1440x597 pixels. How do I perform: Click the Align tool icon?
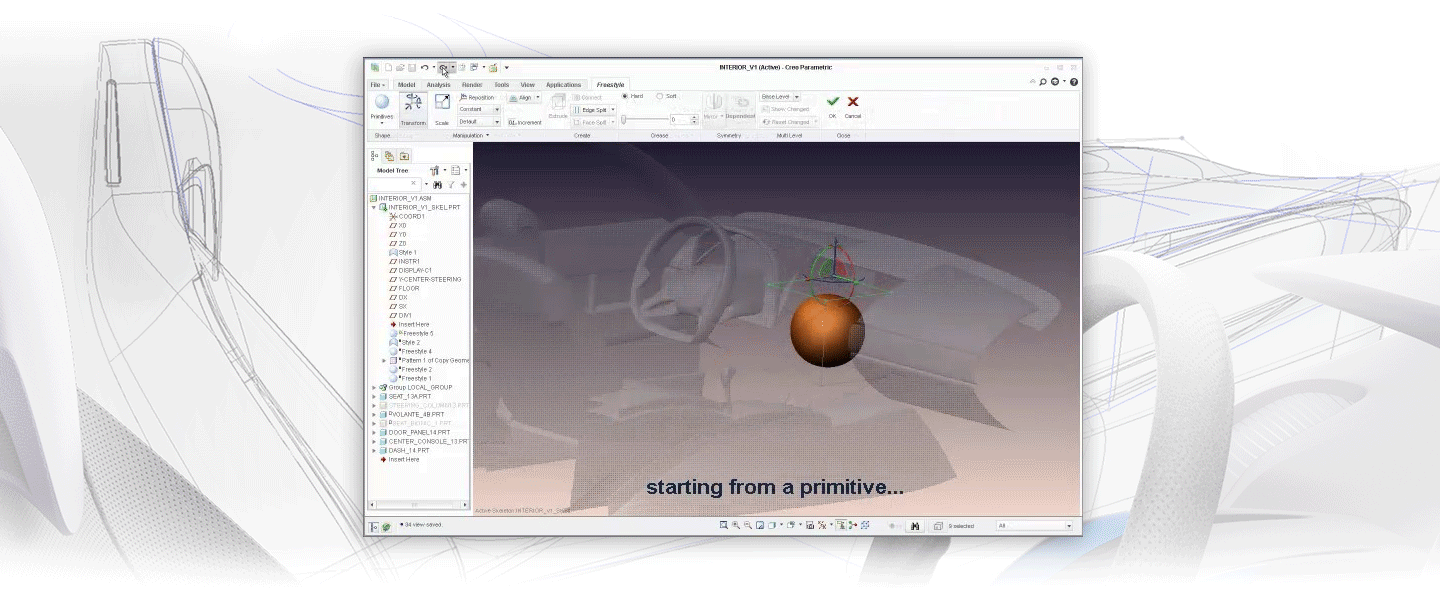click(x=513, y=98)
